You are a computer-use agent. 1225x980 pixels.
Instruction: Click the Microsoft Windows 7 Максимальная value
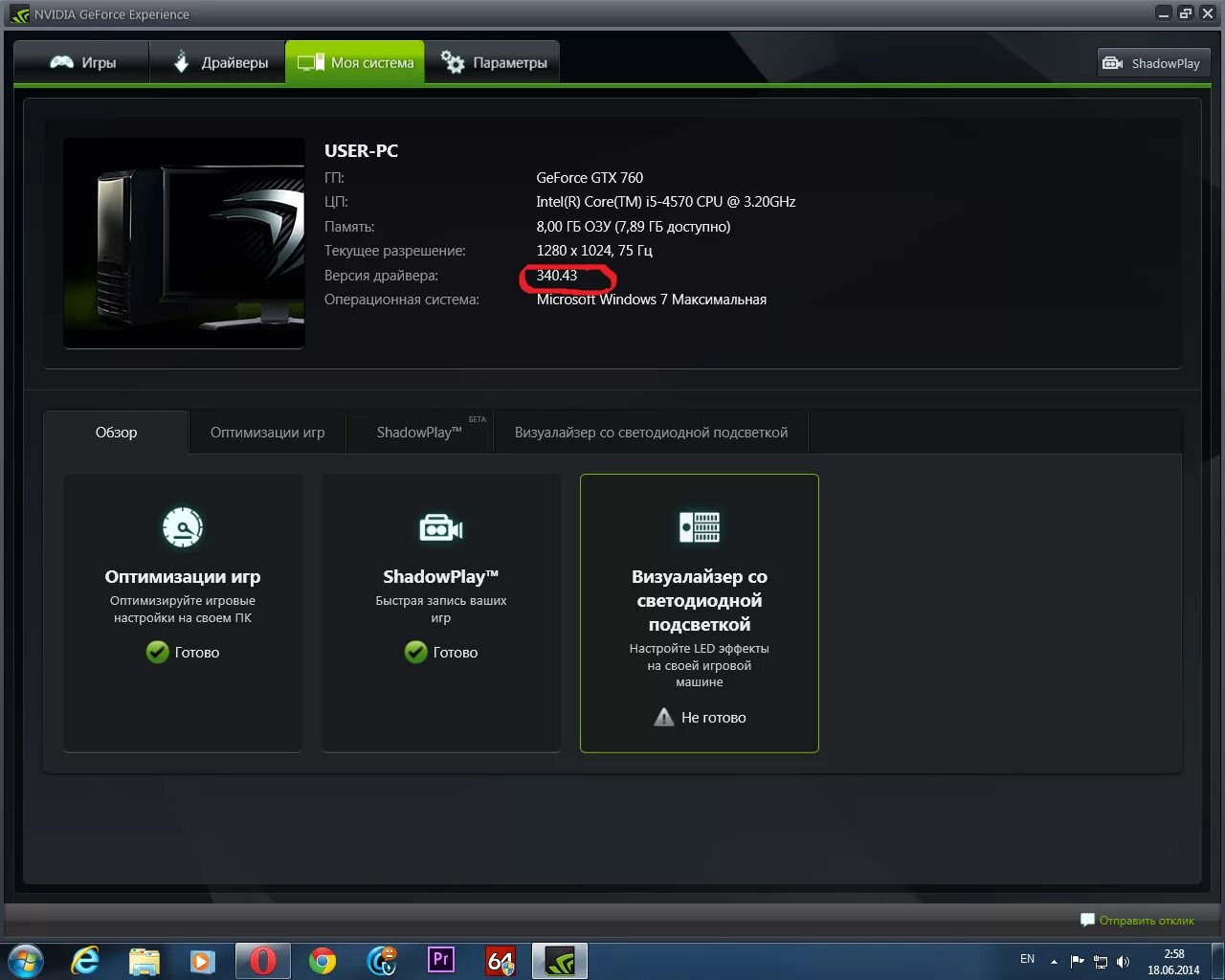point(652,300)
